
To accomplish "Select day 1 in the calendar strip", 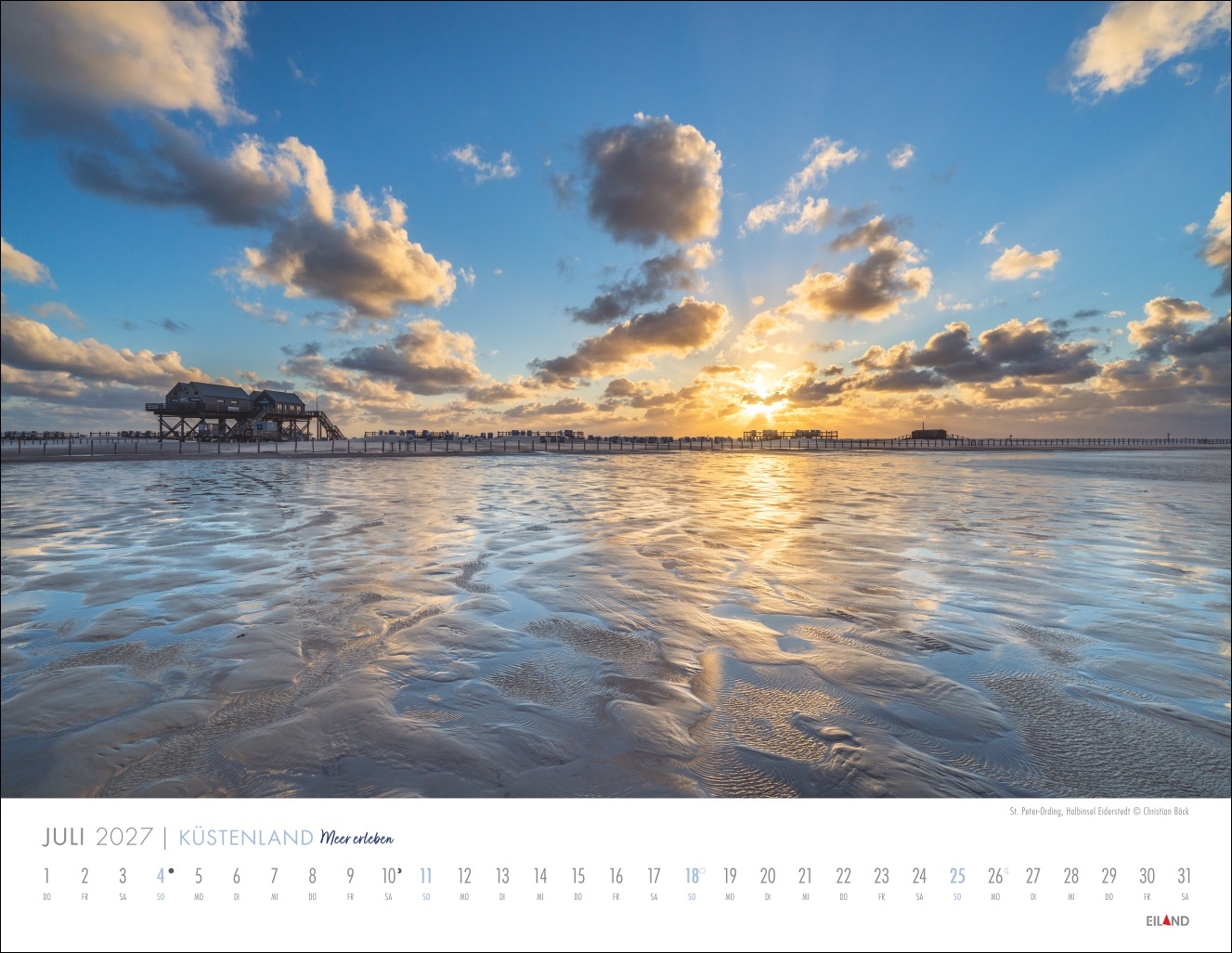I will [46, 877].
